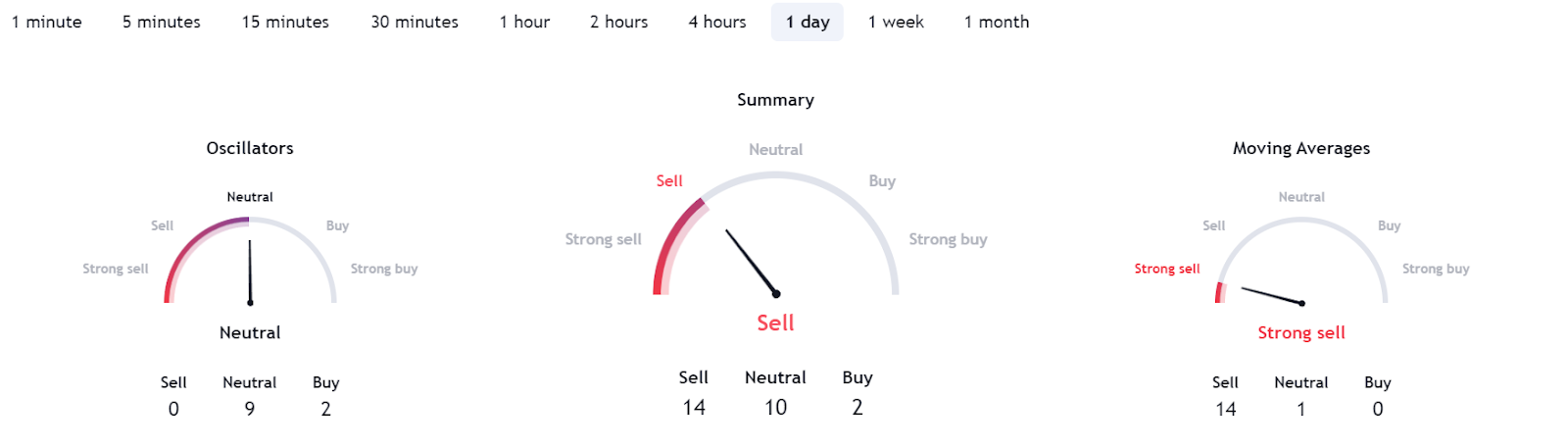Click the Oscillators gauge title

coord(250,148)
